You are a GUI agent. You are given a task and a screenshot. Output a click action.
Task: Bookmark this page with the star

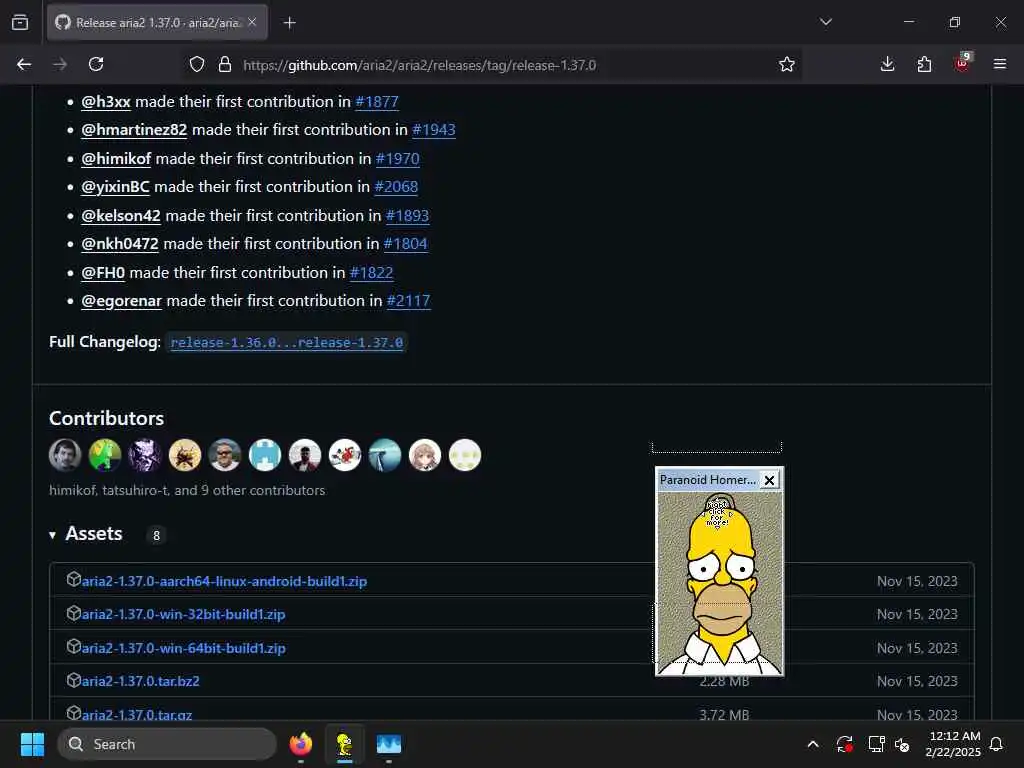click(787, 64)
